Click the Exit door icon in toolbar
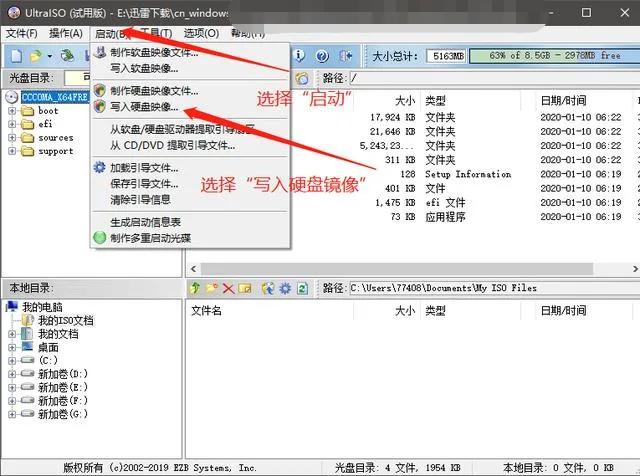640x476 pixels. point(346,56)
